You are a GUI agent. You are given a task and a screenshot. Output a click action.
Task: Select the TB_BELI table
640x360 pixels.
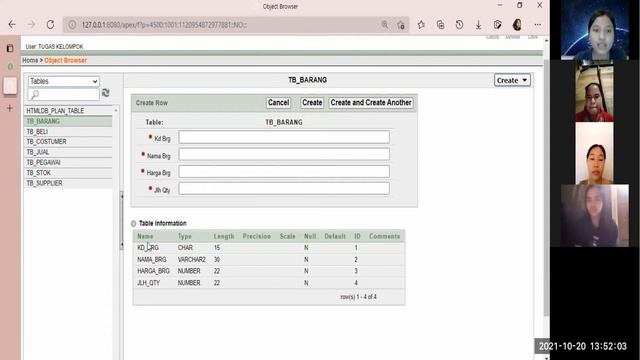tap(68, 131)
